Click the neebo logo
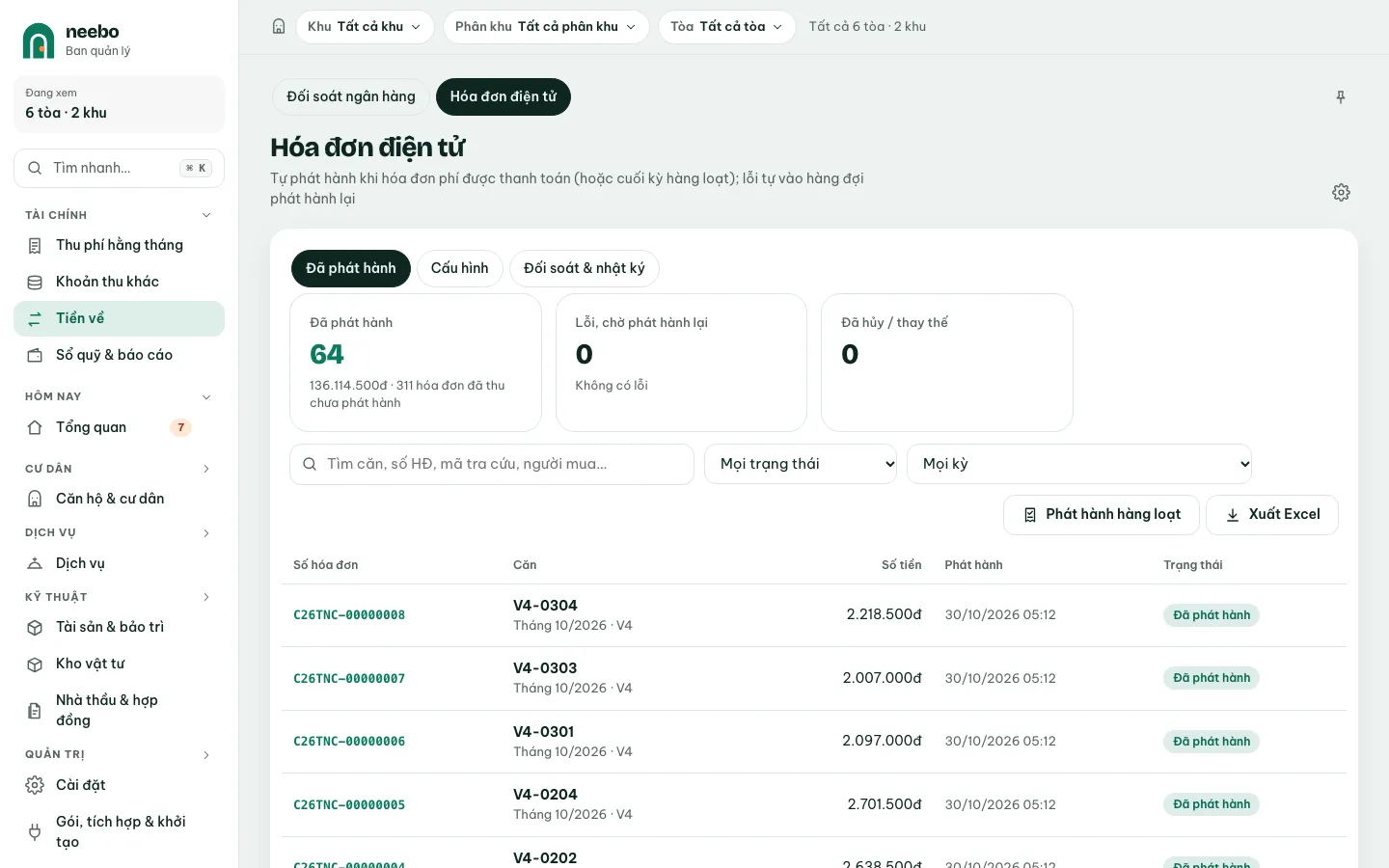Screen dimensions: 1389x868 click(x=39, y=41)
